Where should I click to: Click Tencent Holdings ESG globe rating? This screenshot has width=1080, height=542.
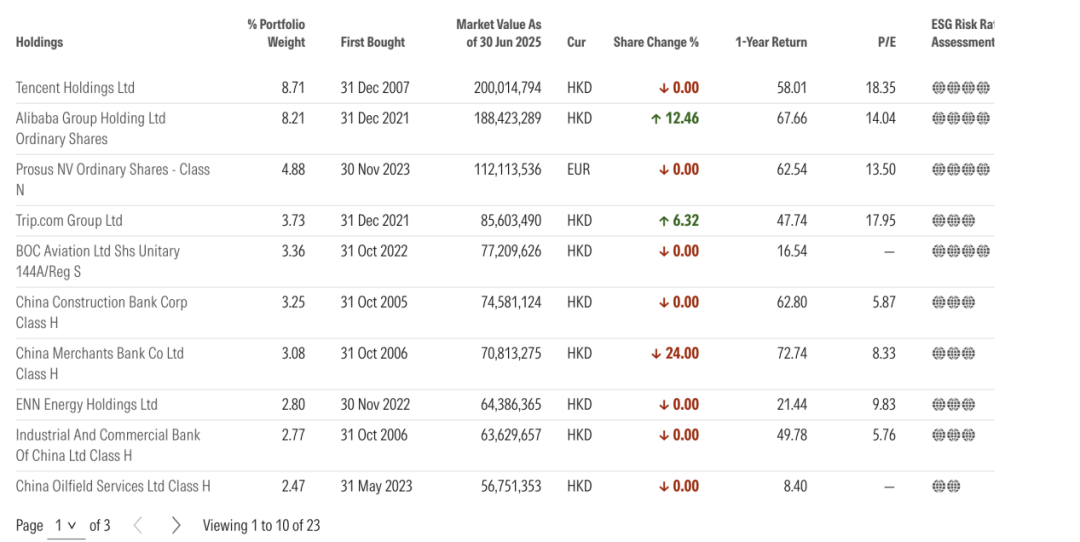(x=960, y=88)
